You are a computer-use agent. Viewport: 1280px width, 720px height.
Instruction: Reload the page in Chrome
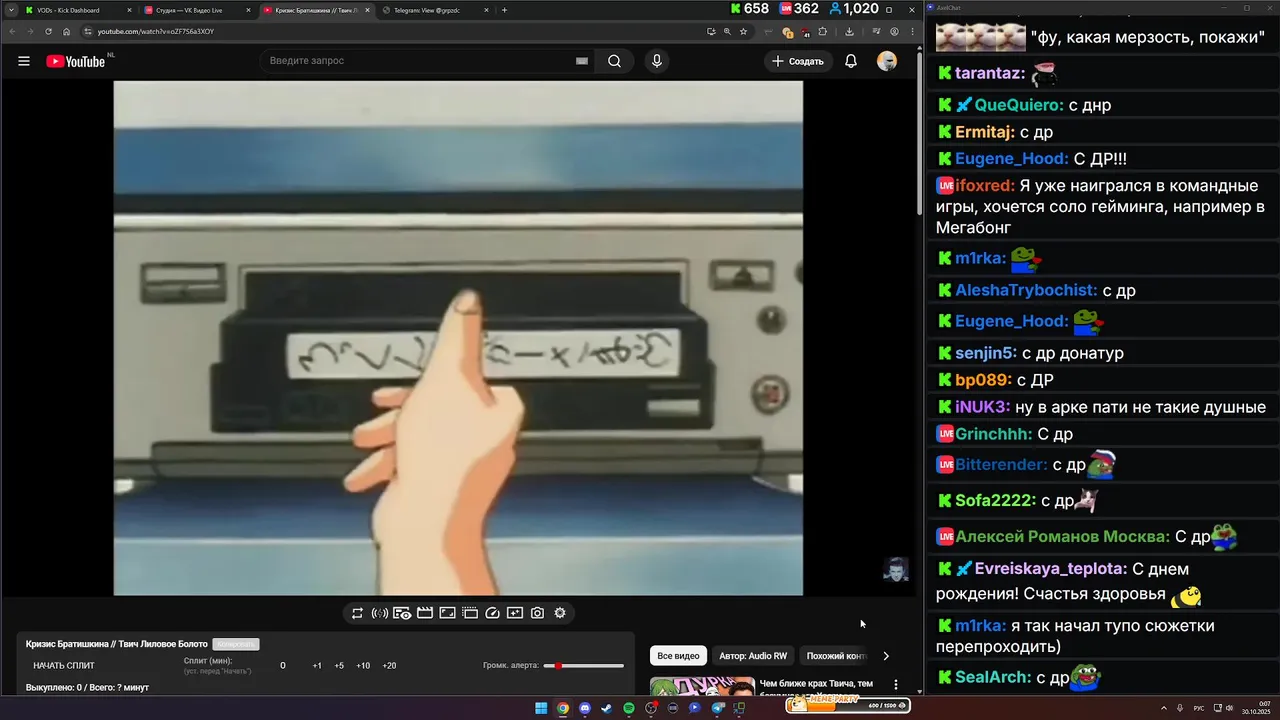pos(48,31)
